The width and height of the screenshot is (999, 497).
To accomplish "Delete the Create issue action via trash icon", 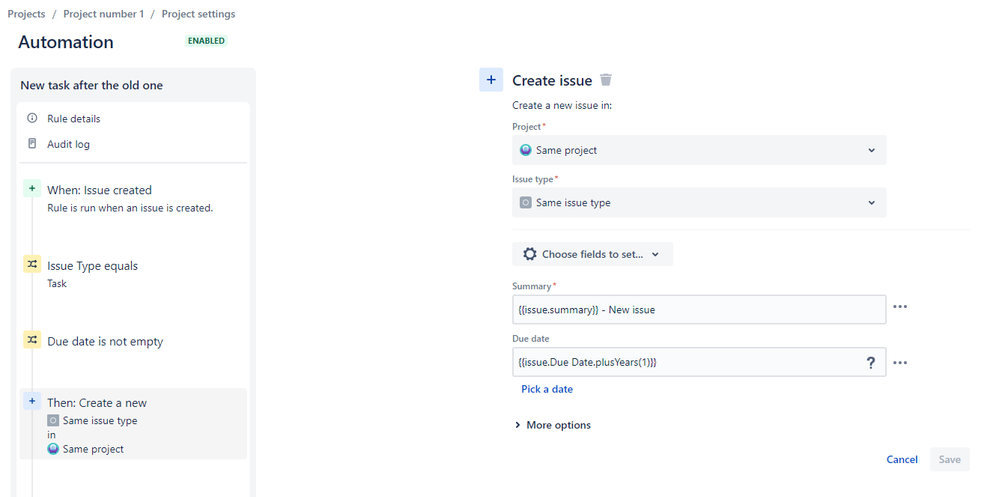I will coord(606,80).
